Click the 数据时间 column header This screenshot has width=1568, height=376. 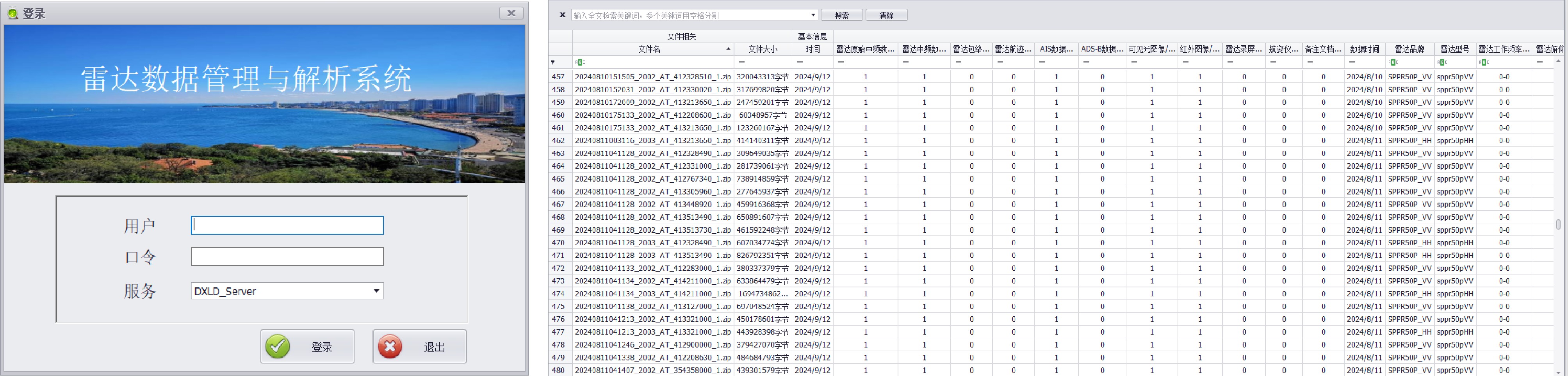1364,49
